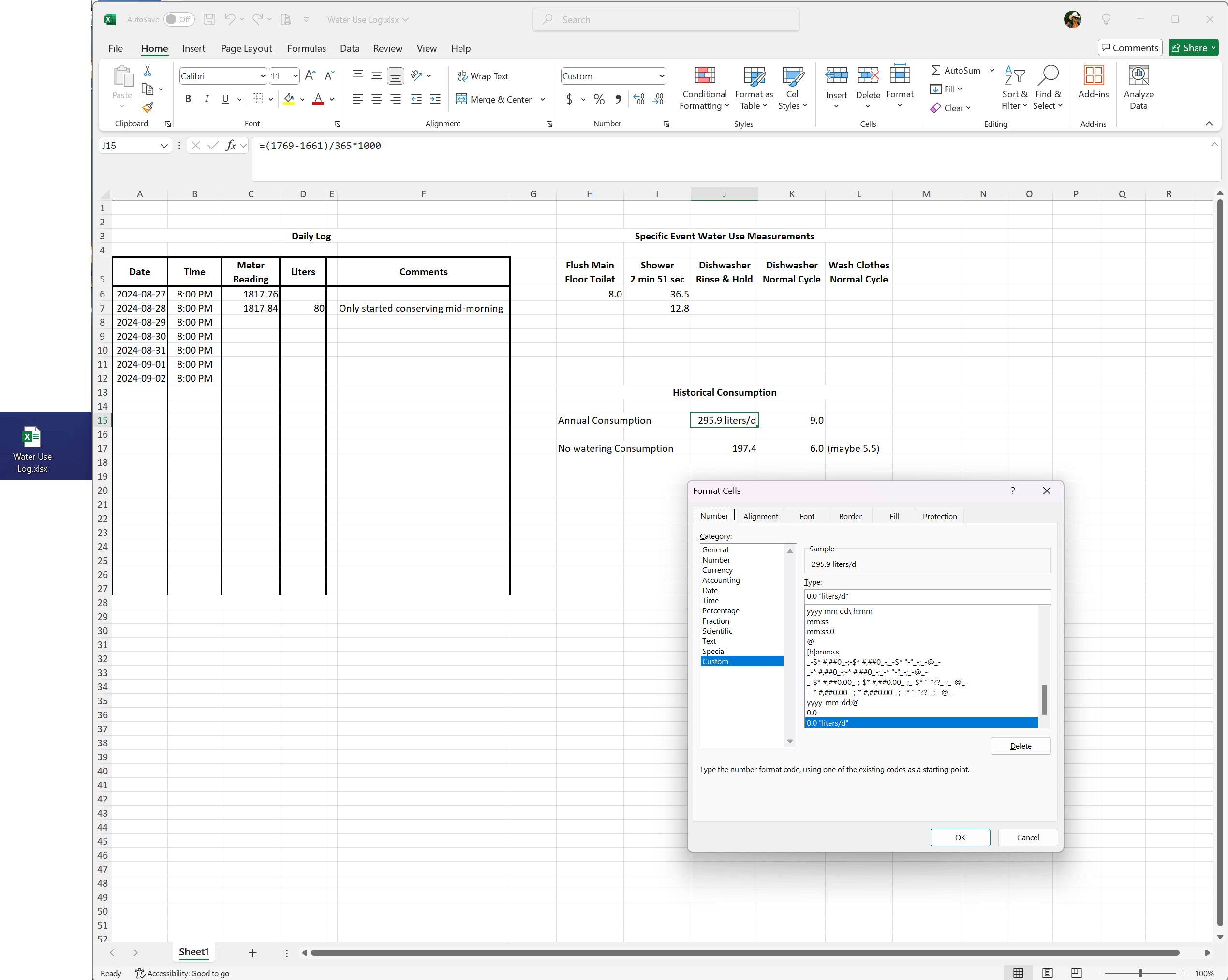The image size is (1228, 980).
Task: Click the Borders icon
Action: (x=257, y=99)
